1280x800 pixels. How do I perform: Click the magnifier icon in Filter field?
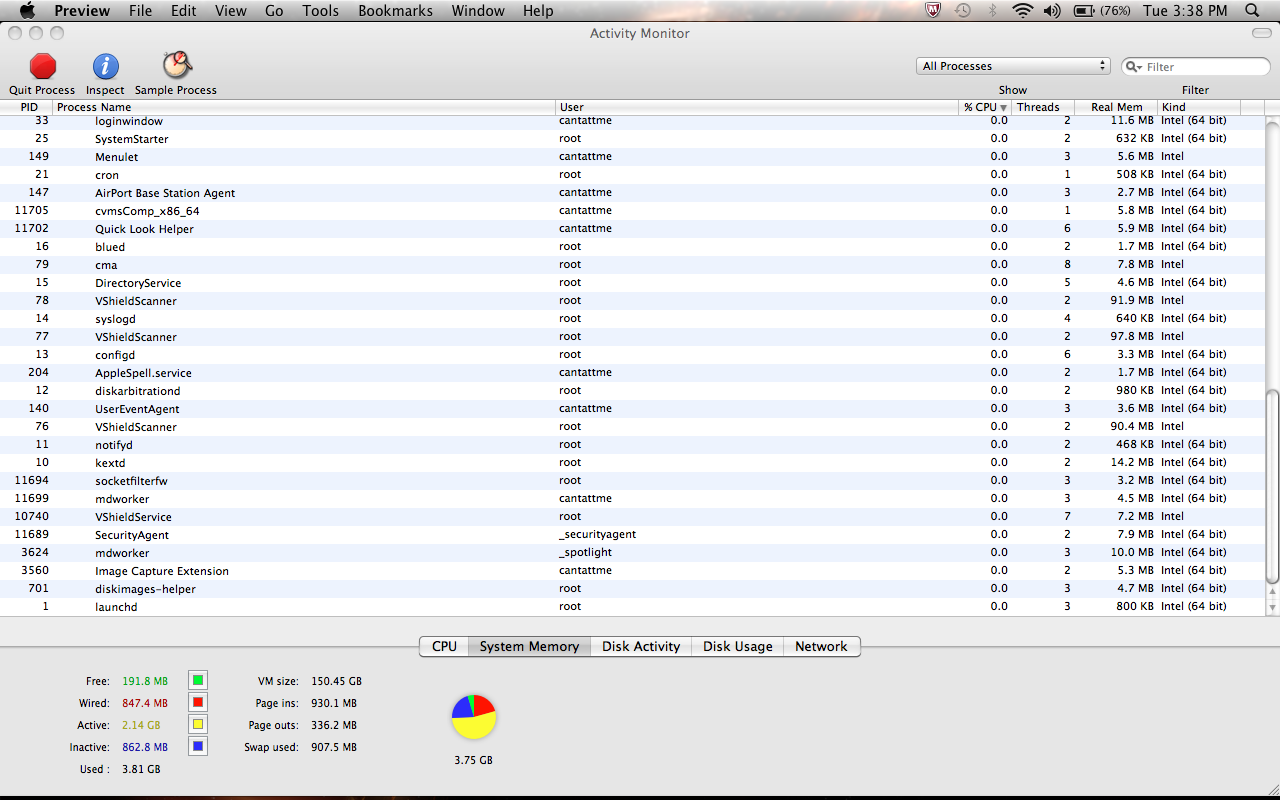pos(1134,67)
